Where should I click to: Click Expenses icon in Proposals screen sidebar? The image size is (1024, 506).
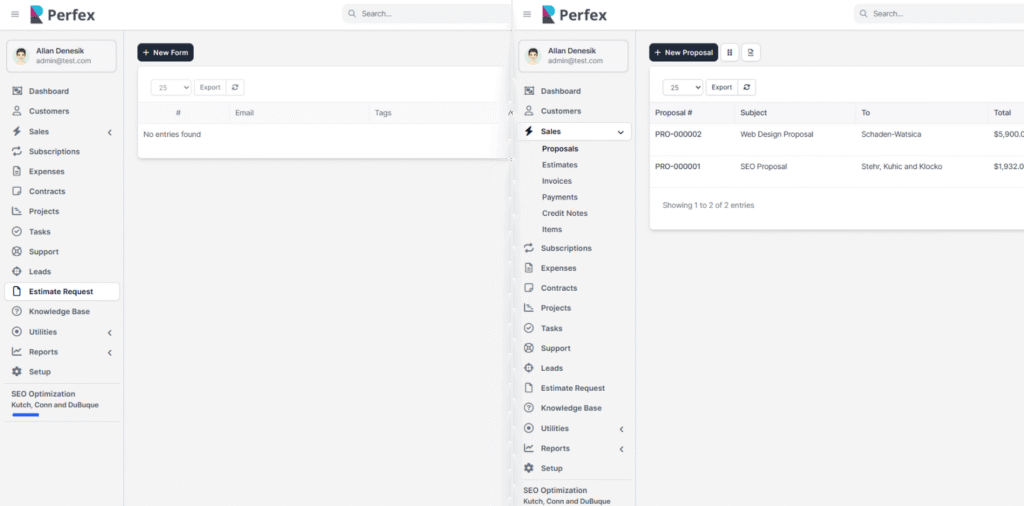click(x=529, y=268)
